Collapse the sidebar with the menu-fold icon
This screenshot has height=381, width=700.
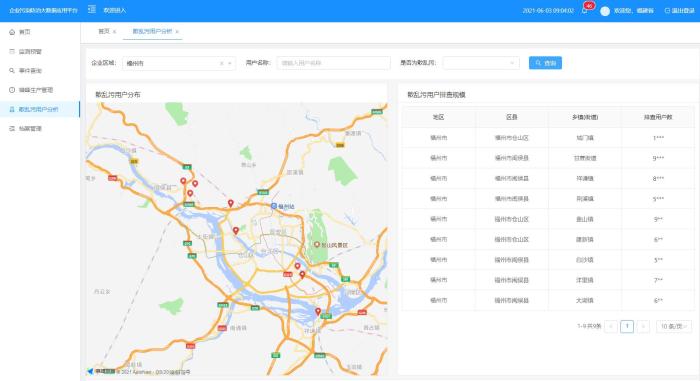click(92, 9)
